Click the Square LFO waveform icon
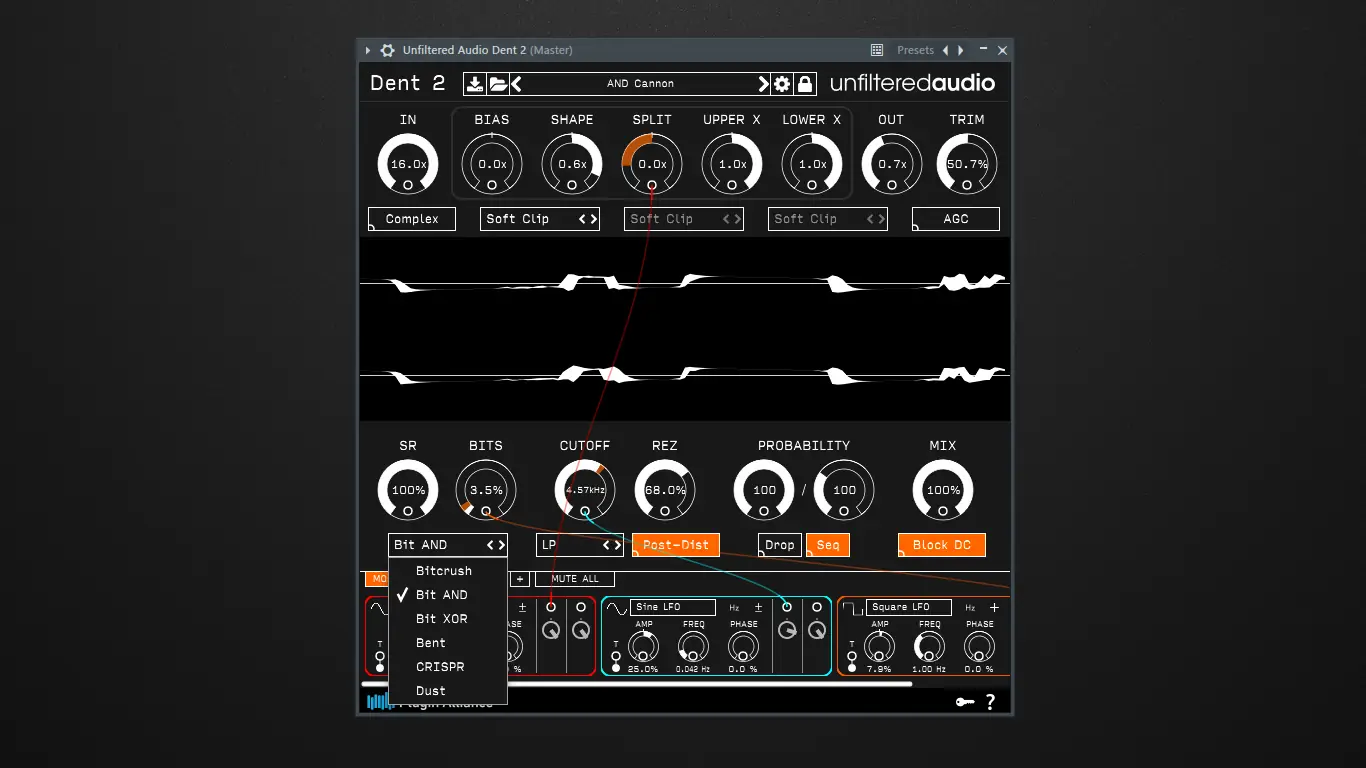1366x768 pixels. 854,607
